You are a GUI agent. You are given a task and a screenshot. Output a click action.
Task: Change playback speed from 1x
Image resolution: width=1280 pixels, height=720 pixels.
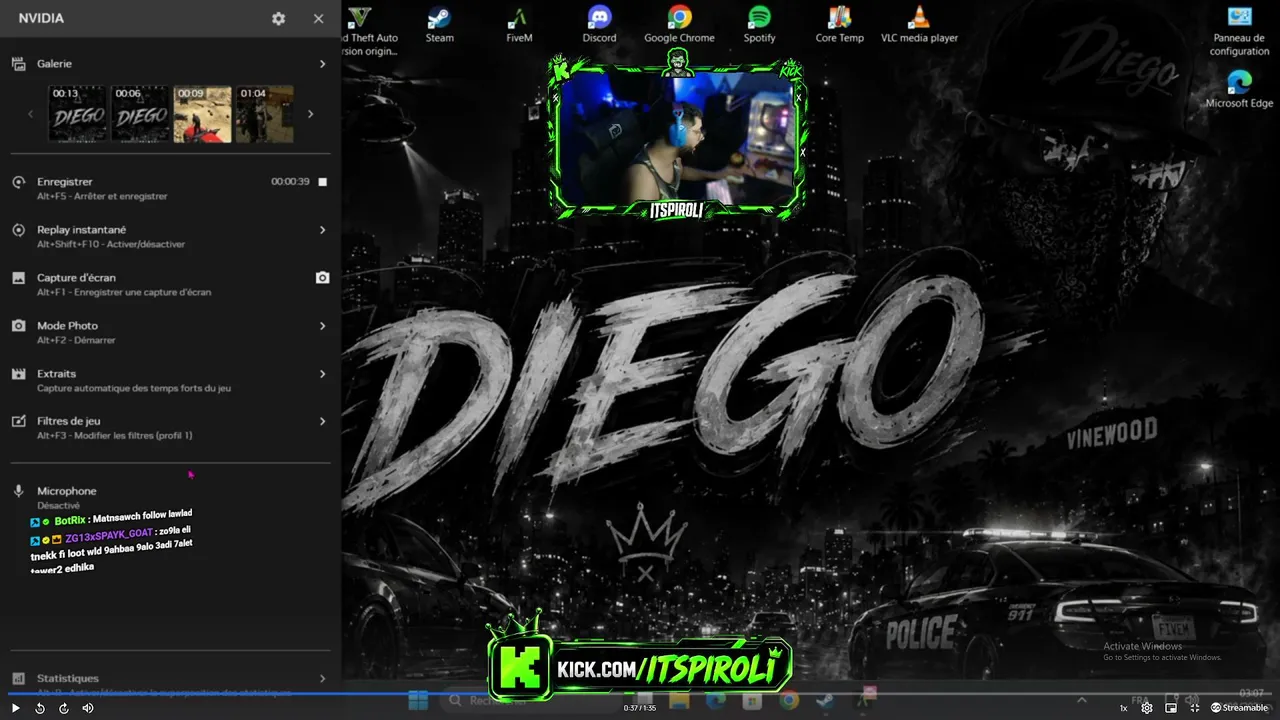pyautogui.click(x=1123, y=708)
